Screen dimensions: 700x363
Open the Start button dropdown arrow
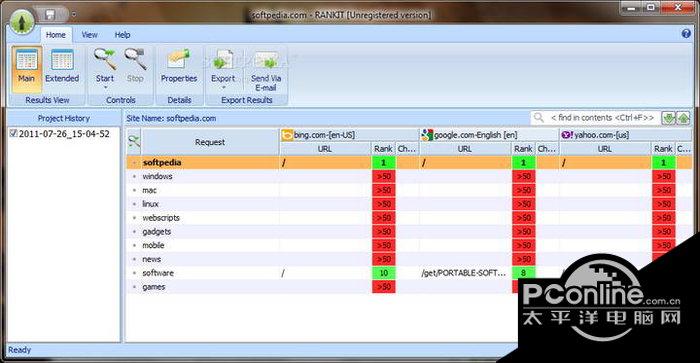pyautogui.click(x=105, y=88)
